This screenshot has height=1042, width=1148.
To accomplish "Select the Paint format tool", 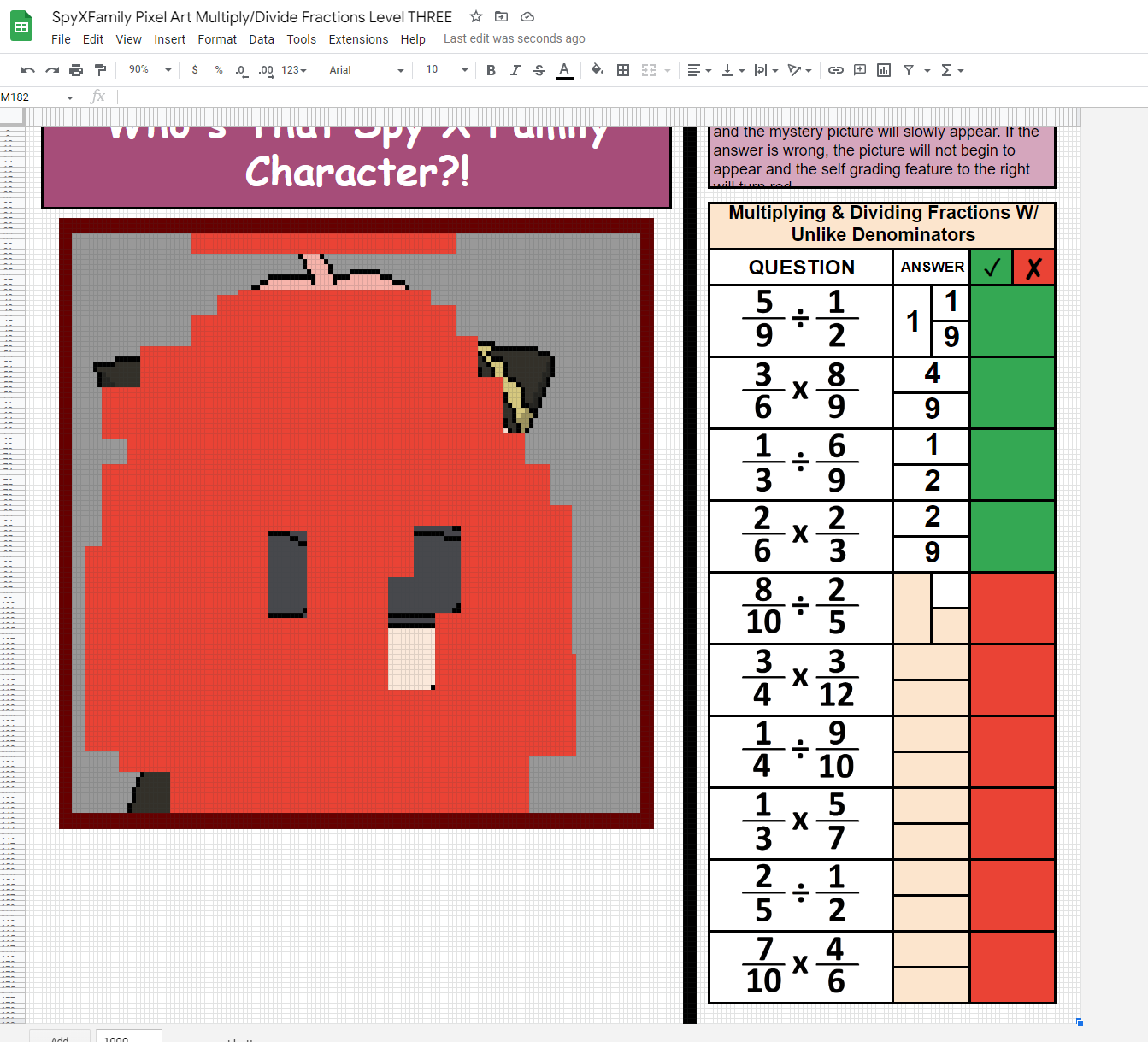I will click(100, 70).
